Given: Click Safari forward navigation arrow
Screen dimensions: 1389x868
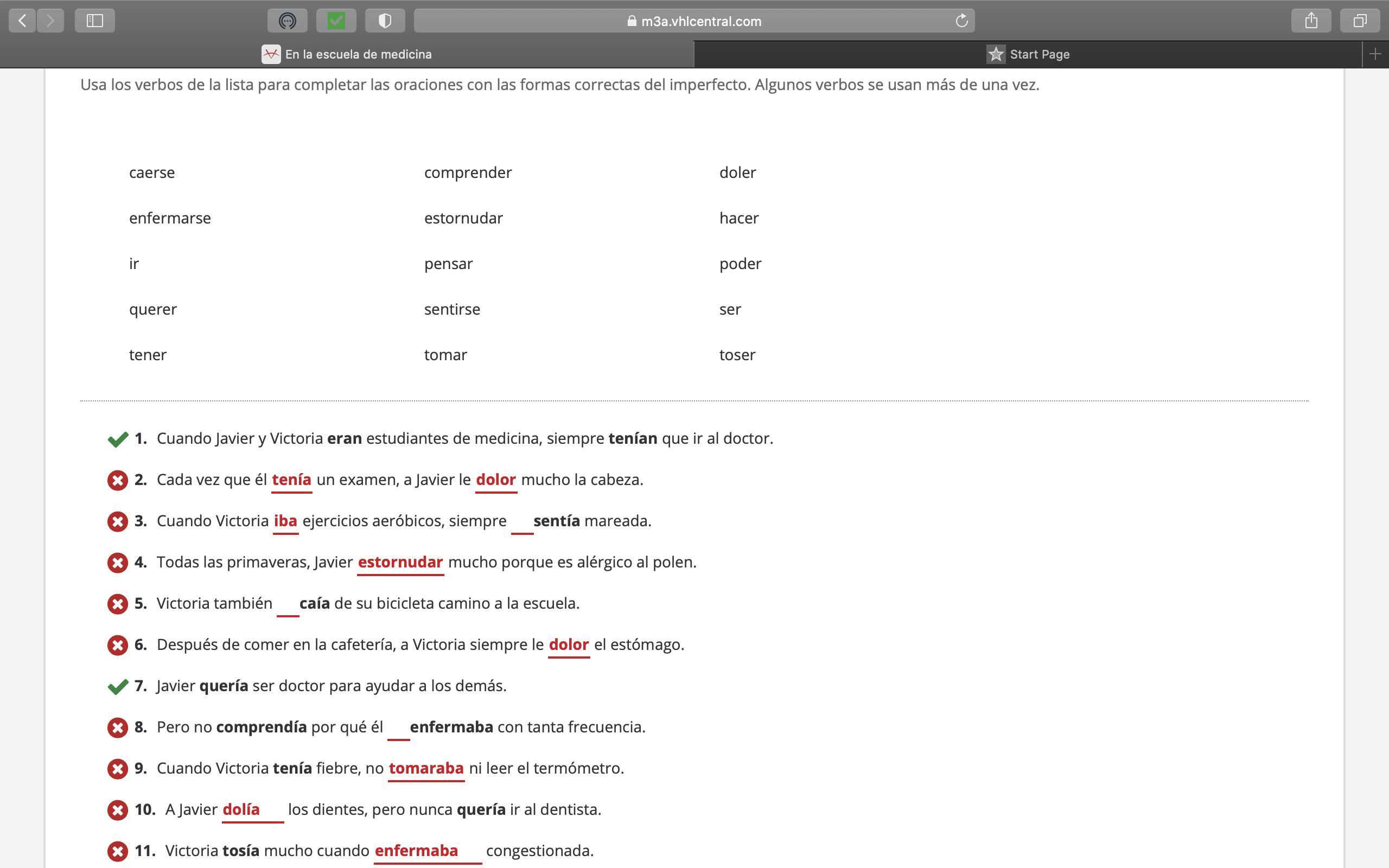Looking at the screenshot, I should (x=50, y=21).
